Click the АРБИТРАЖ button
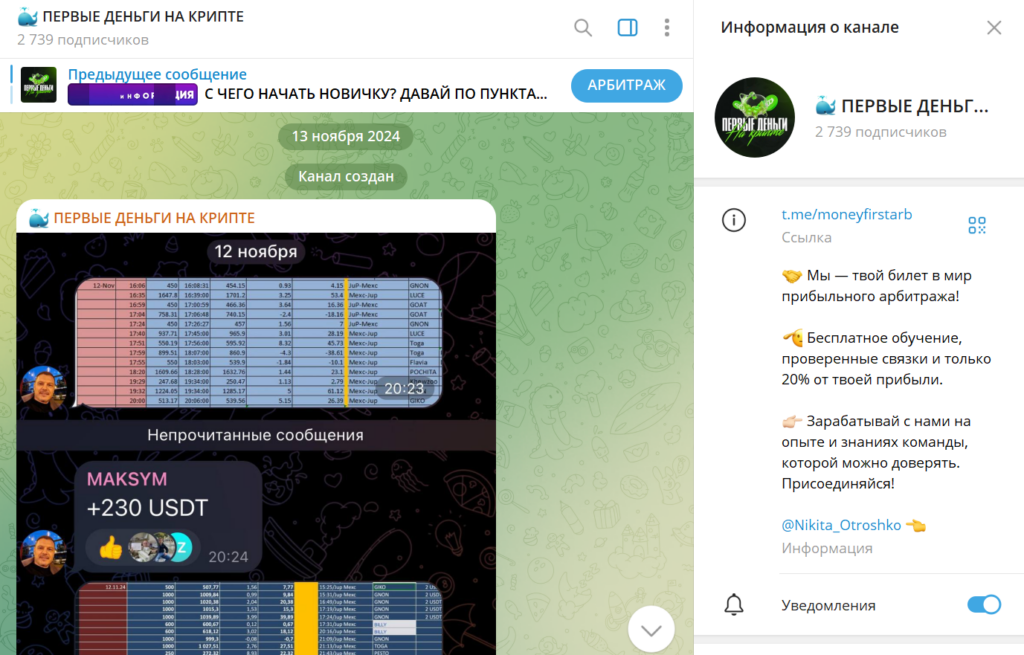 (x=626, y=86)
